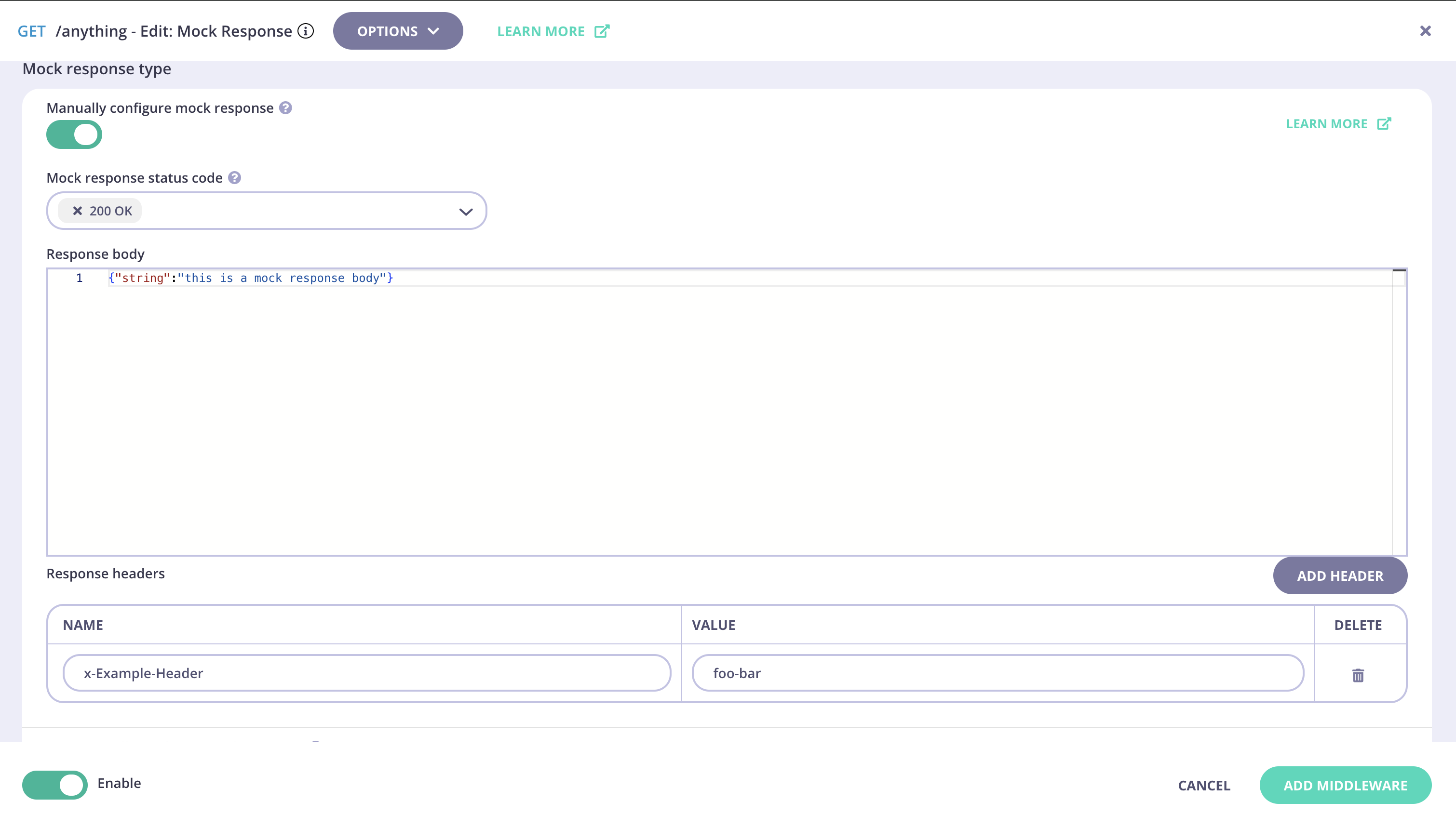Turn off the Enable middleware switch
The width and height of the screenshot is (1456, 828).
[55, 784]
